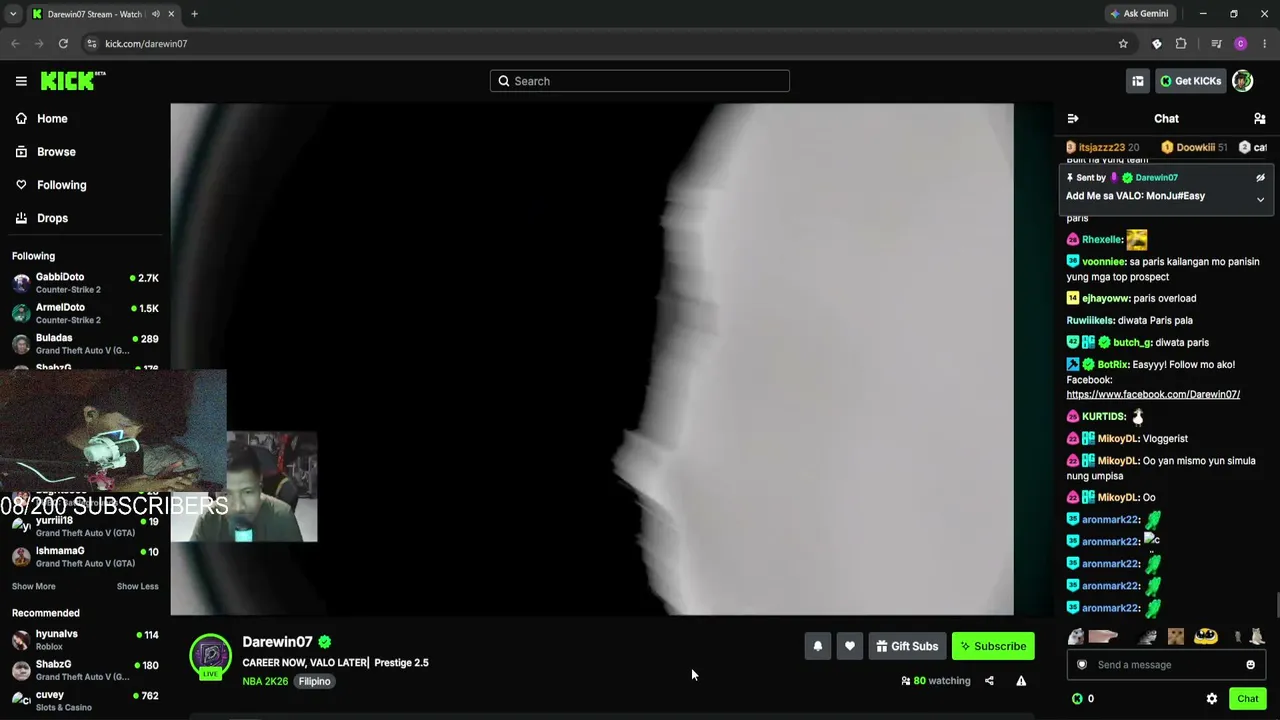Open the browser extensions puzzle icon
Screen dimensions: 1280x720
[1181, 44]
